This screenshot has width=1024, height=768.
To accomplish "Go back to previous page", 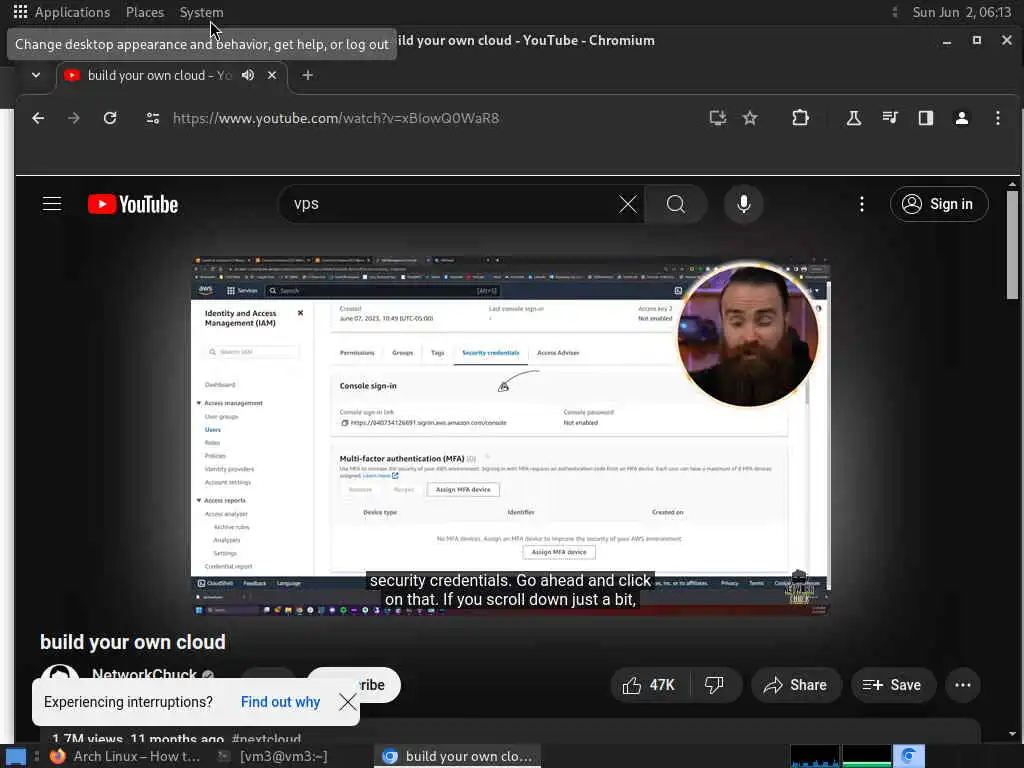I will [x=38, y=118].
